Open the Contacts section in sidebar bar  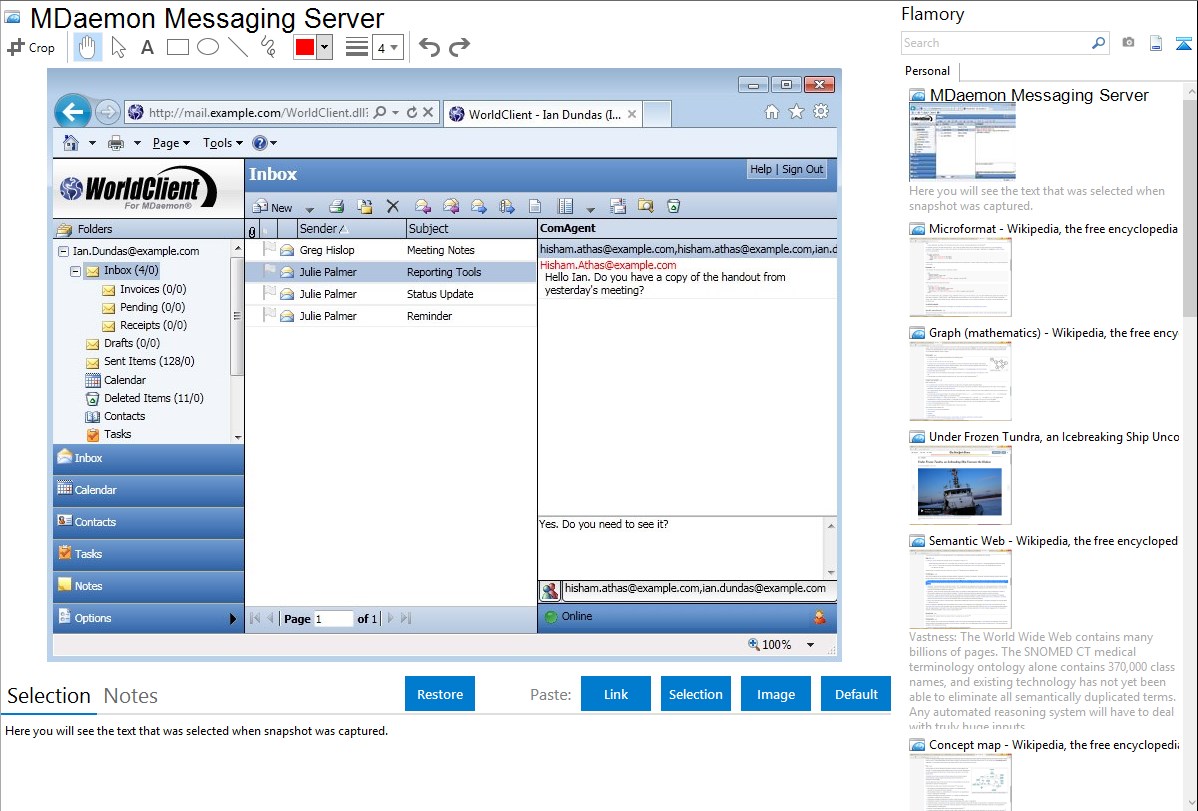(x=149, y=522)
